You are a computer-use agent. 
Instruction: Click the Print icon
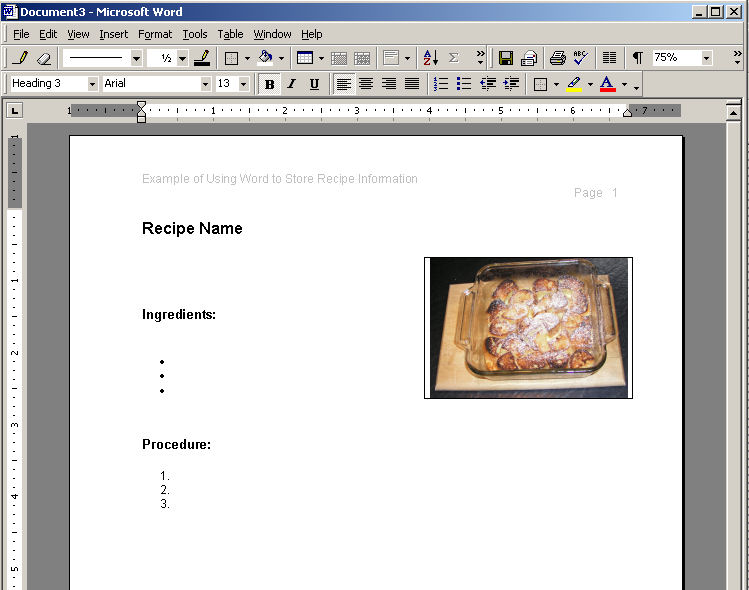(x=558, y=58)
